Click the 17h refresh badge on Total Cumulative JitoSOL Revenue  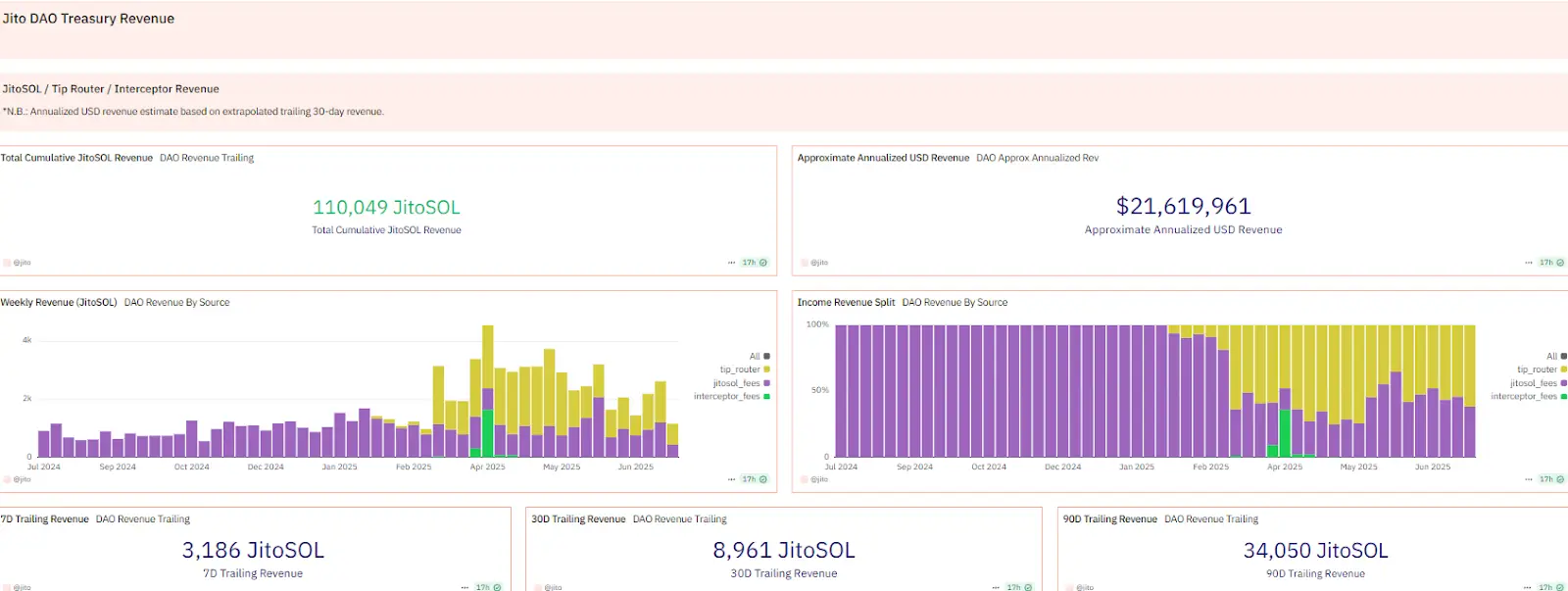coord(755,263)
